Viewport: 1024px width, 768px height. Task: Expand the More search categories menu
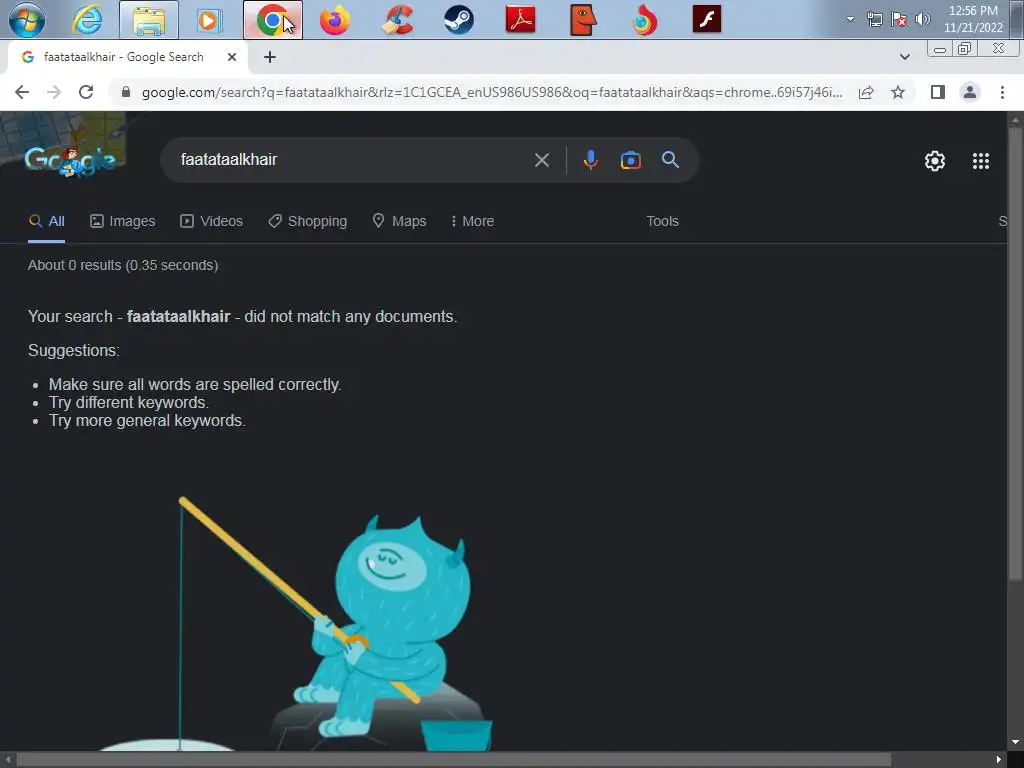point(472,221)
